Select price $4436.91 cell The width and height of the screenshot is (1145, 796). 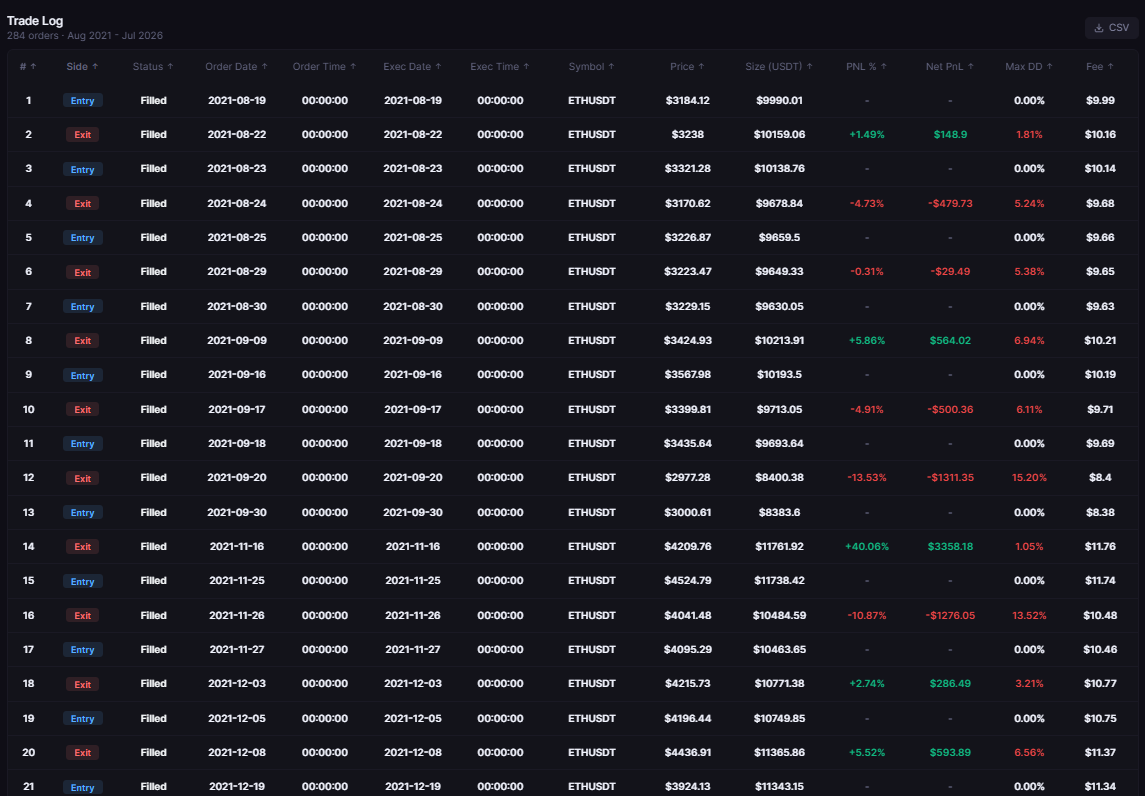click(x=687, y=752)
